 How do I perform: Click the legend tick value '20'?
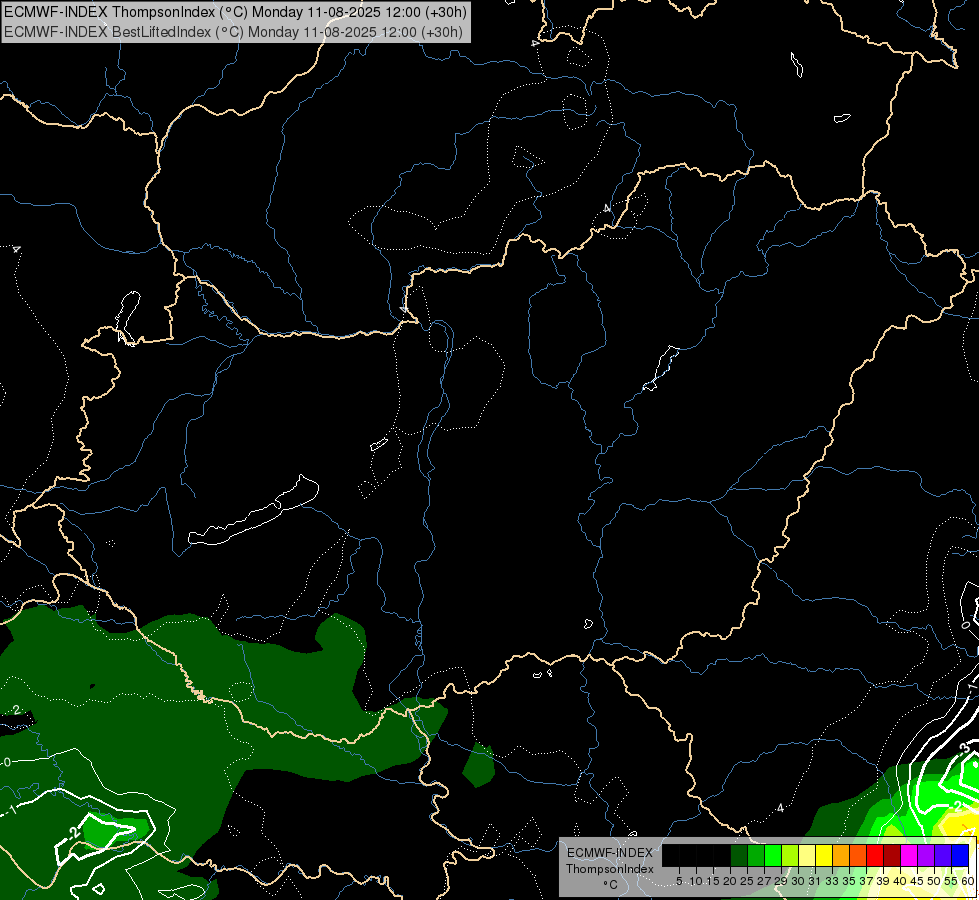730,881
